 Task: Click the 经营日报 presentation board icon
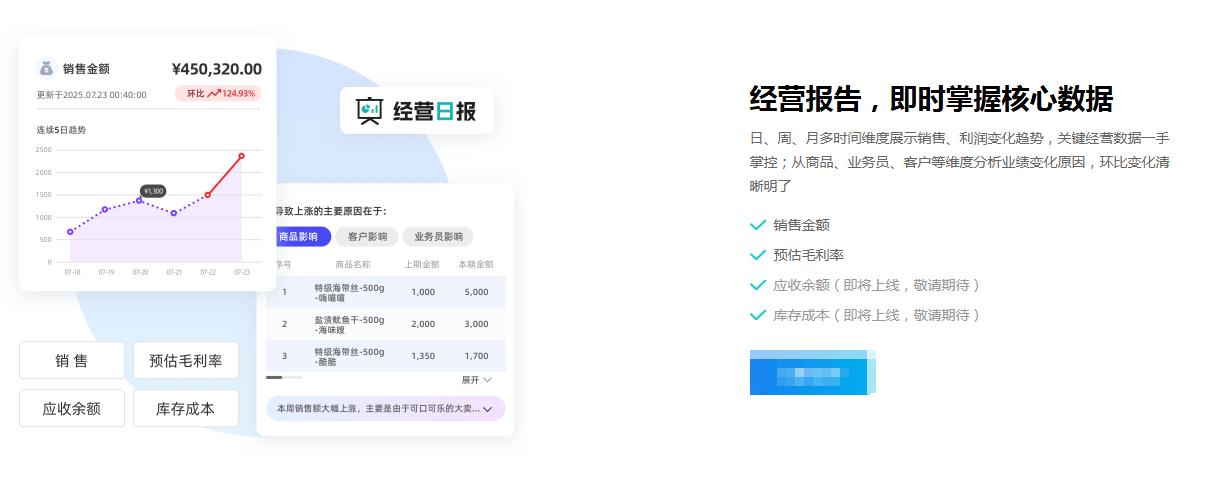370,111
